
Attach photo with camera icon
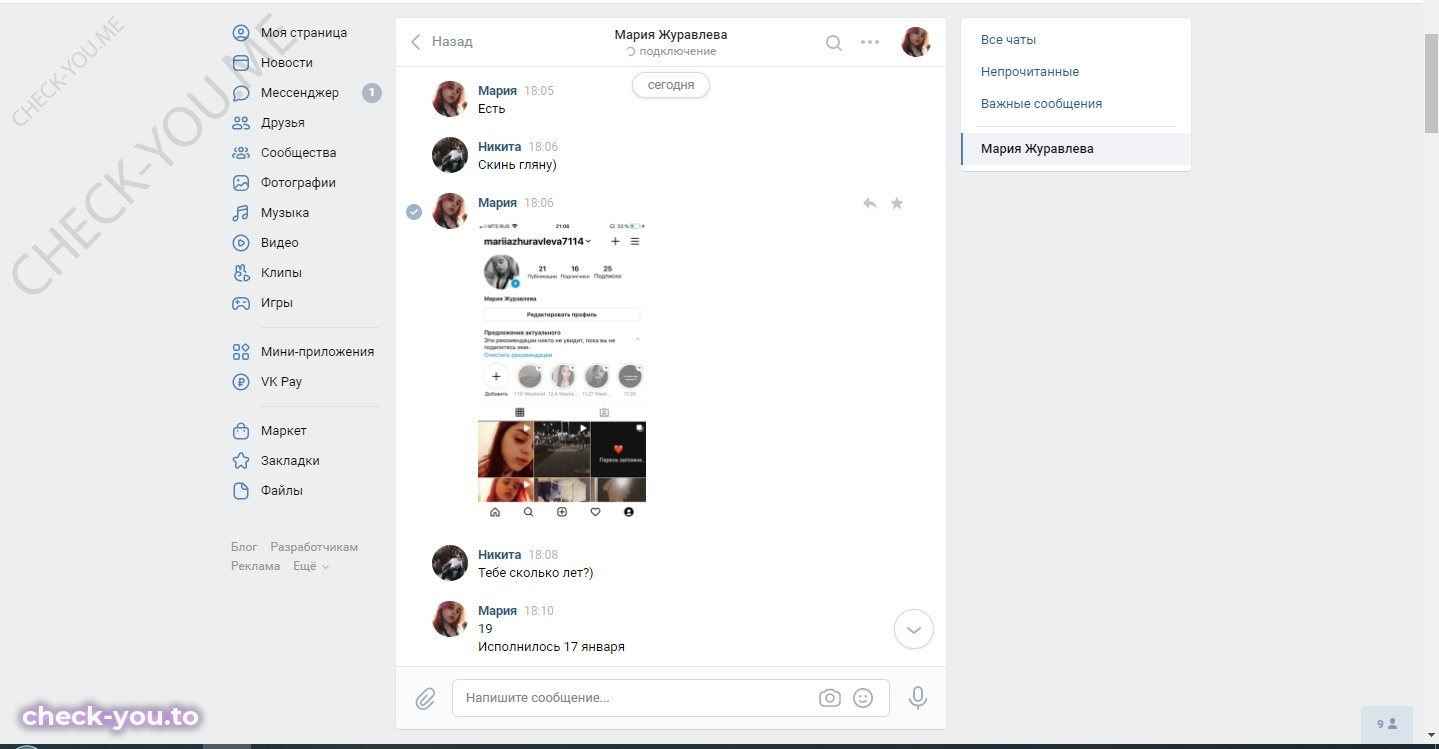[830, 698]
